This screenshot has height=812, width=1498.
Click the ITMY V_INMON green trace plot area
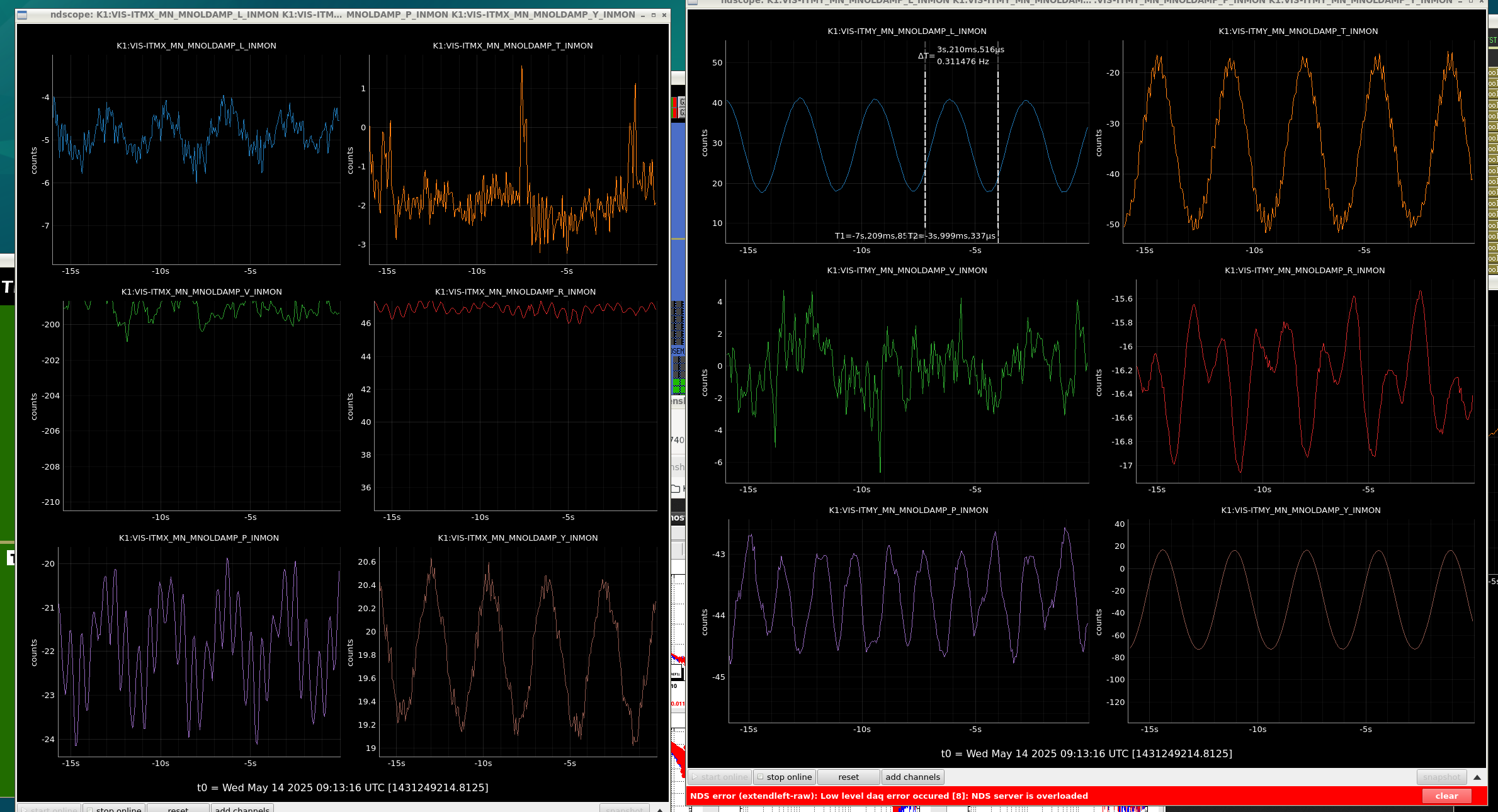[x=907, y=381]
